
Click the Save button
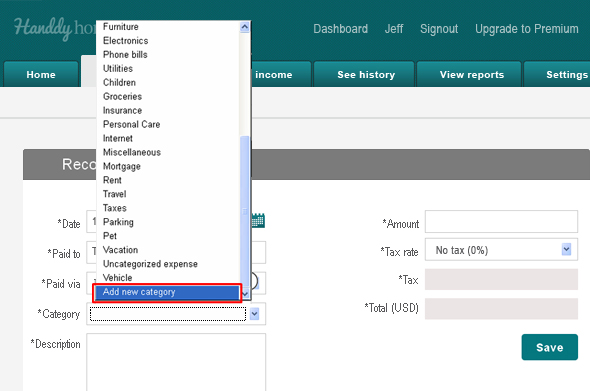tap(549, 347)
